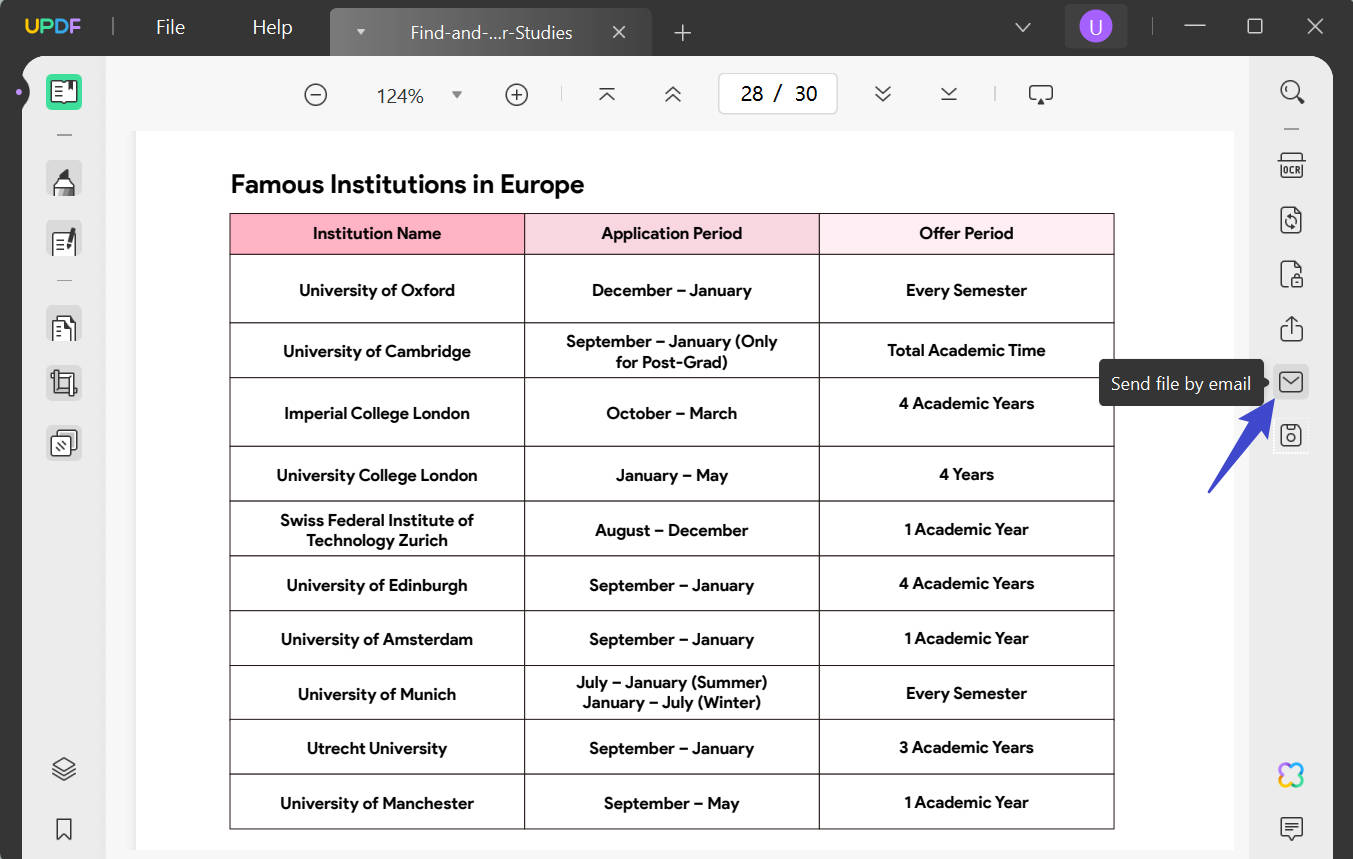Open the File menu
Screen dimensions: 1353x859
click(170, 27)
